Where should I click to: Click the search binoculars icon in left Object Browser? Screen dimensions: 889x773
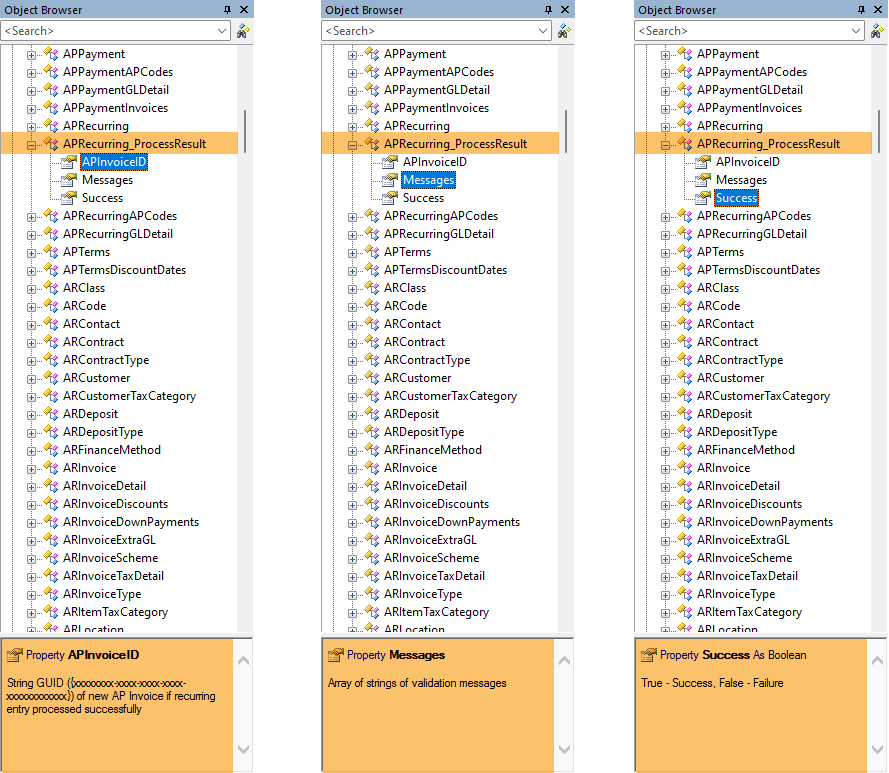click(243, 31)
